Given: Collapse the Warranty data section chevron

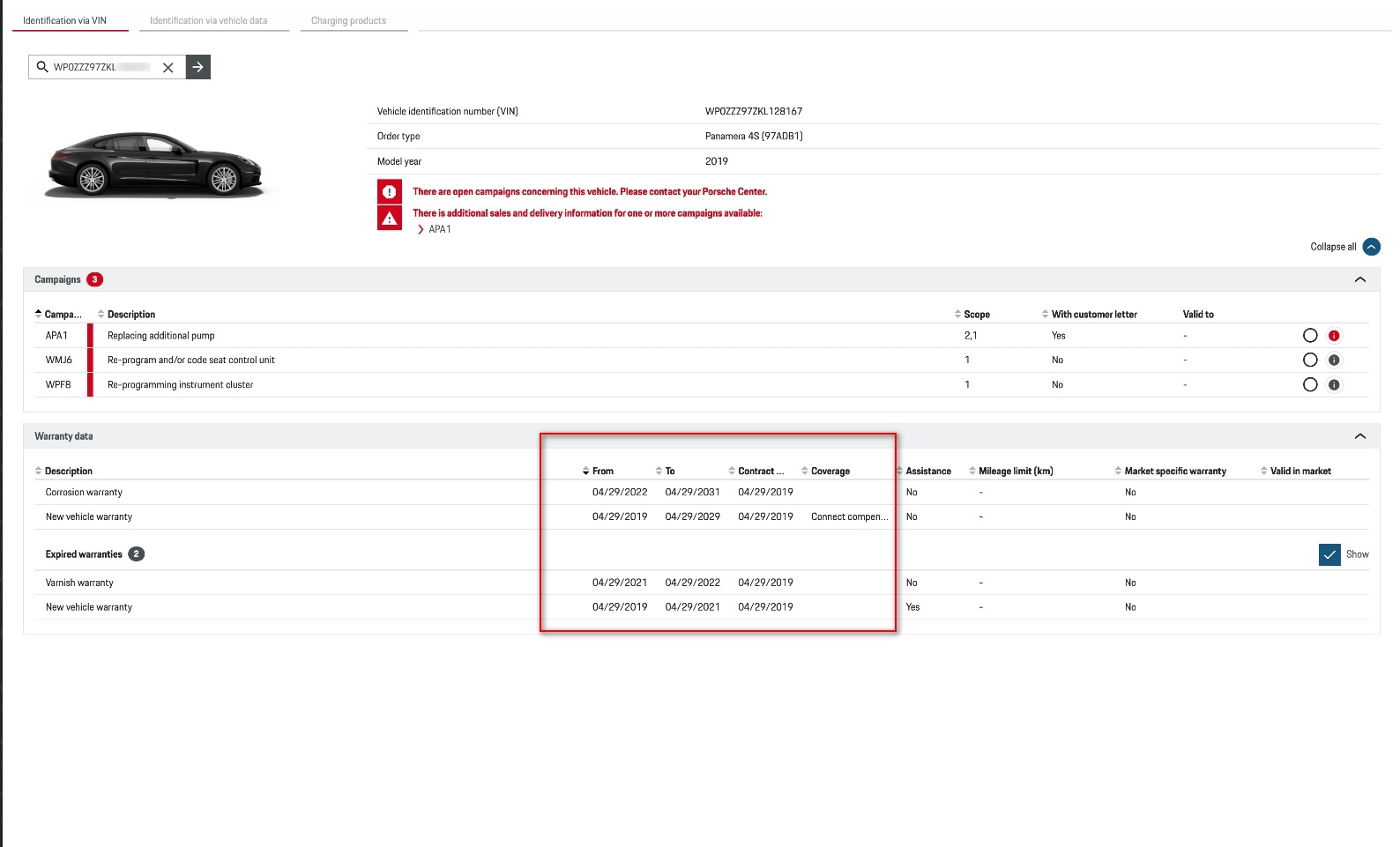Looking at the screenshot, I should (x=1360, y=436).
